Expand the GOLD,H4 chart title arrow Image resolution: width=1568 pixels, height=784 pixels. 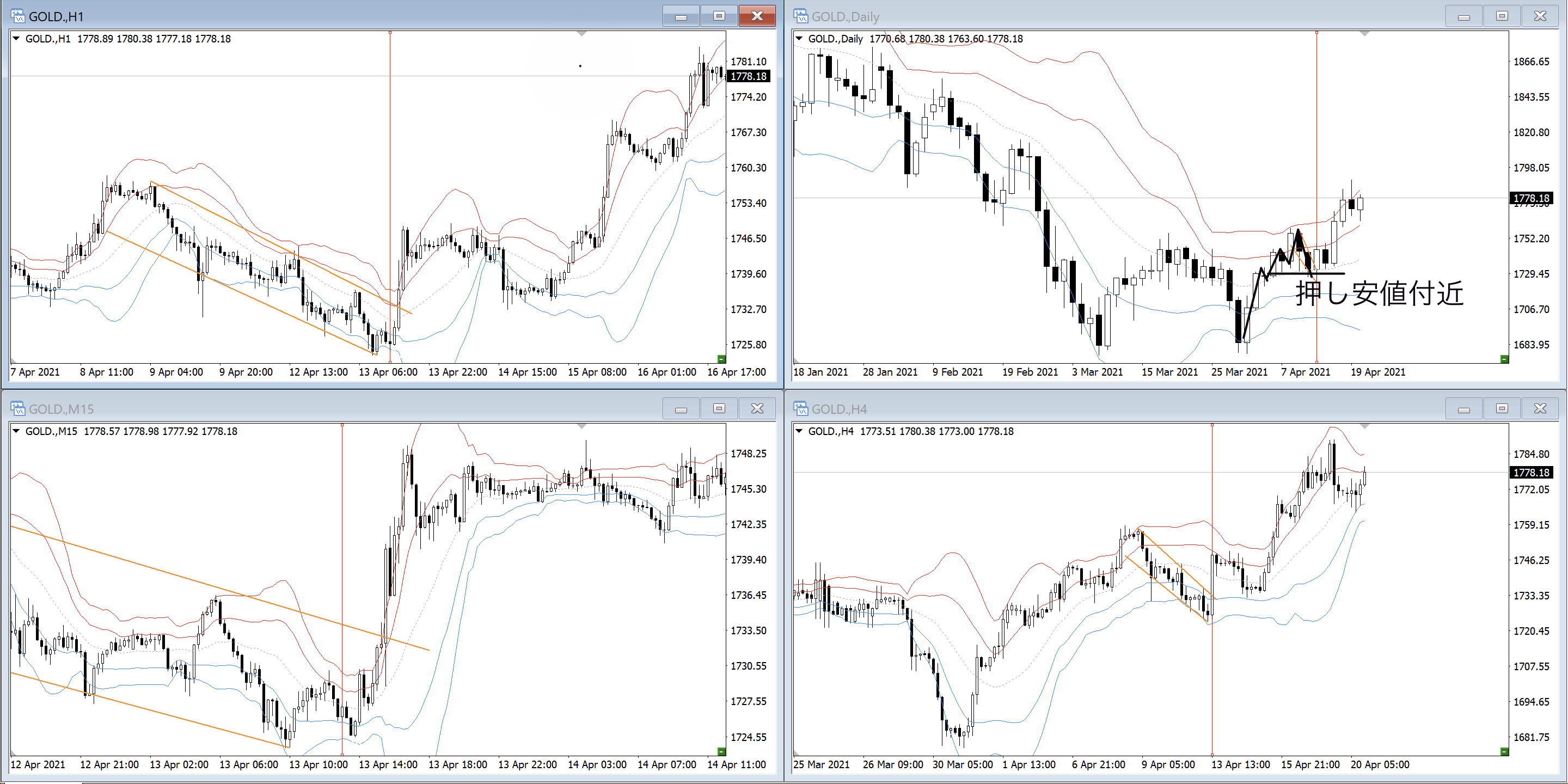pos(799,431)
